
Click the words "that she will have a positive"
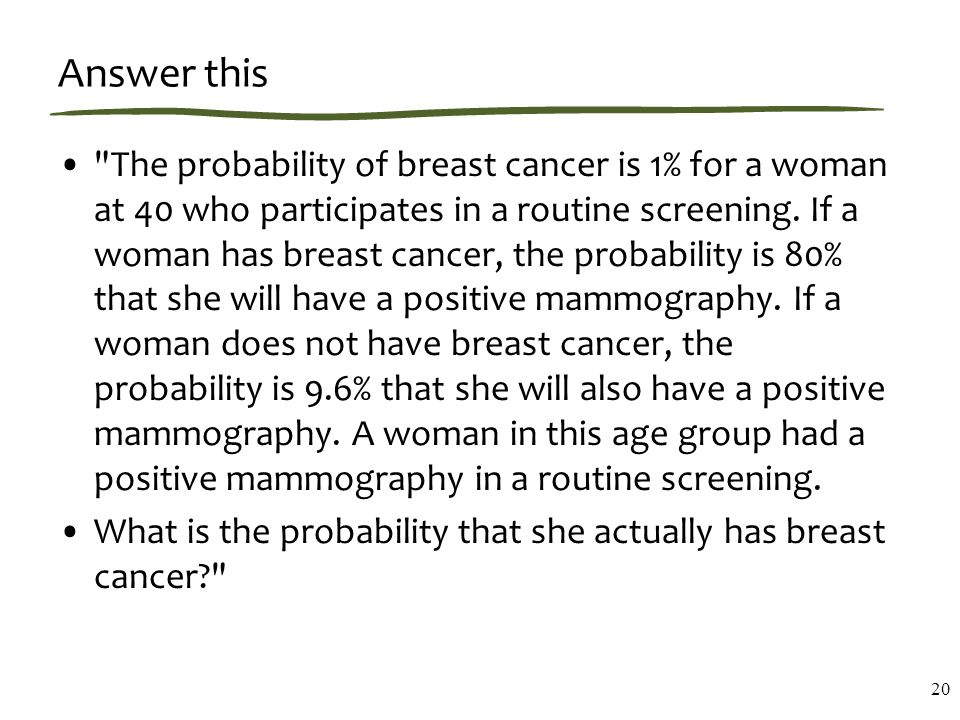(310, 300)
